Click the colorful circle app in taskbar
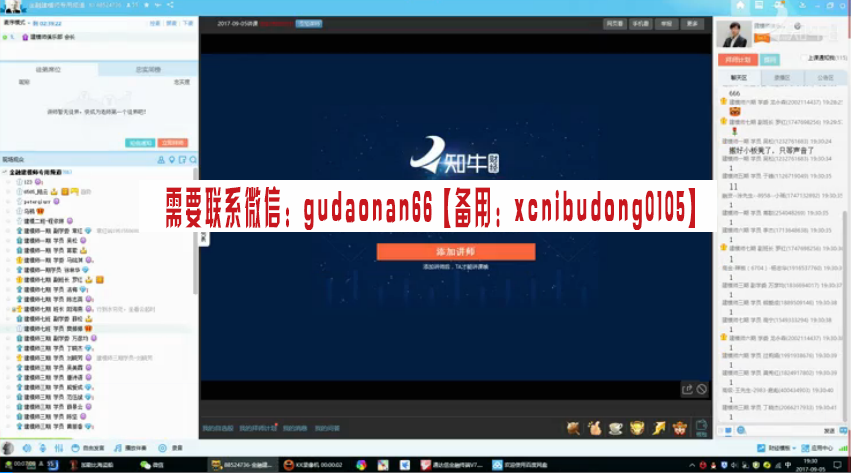The width and height of the screenshot is (851, 473). tap(361, 465)
